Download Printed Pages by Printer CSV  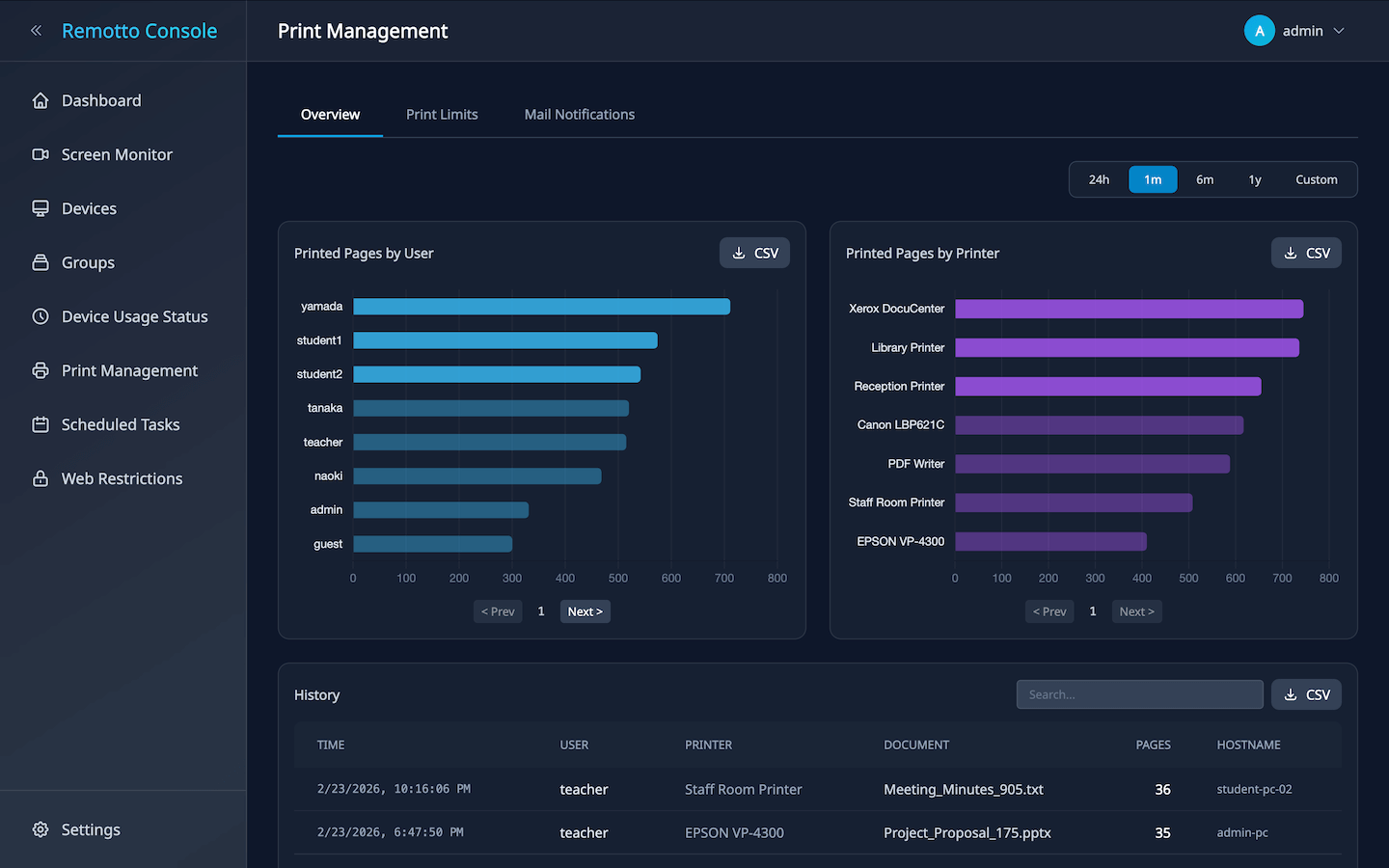(x=1306, y=253)
